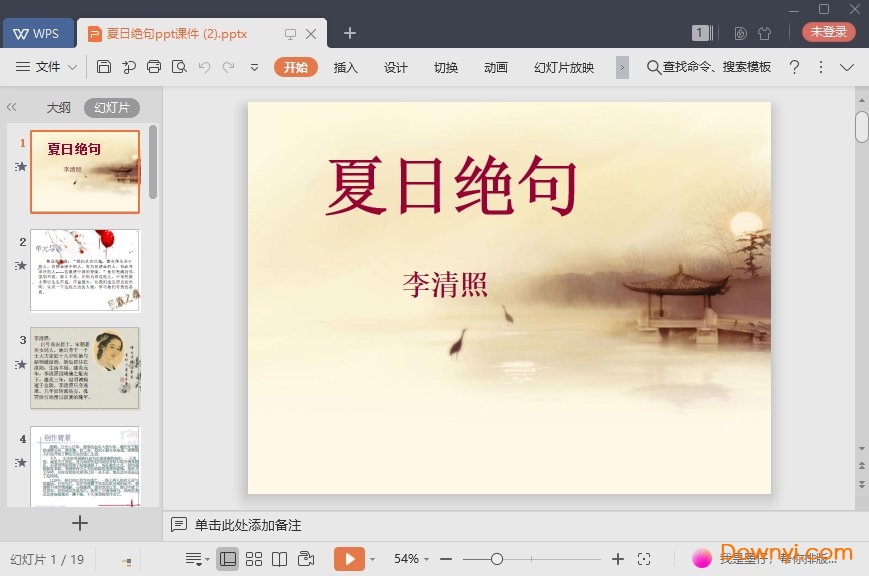Print the document

click(154, 67)
